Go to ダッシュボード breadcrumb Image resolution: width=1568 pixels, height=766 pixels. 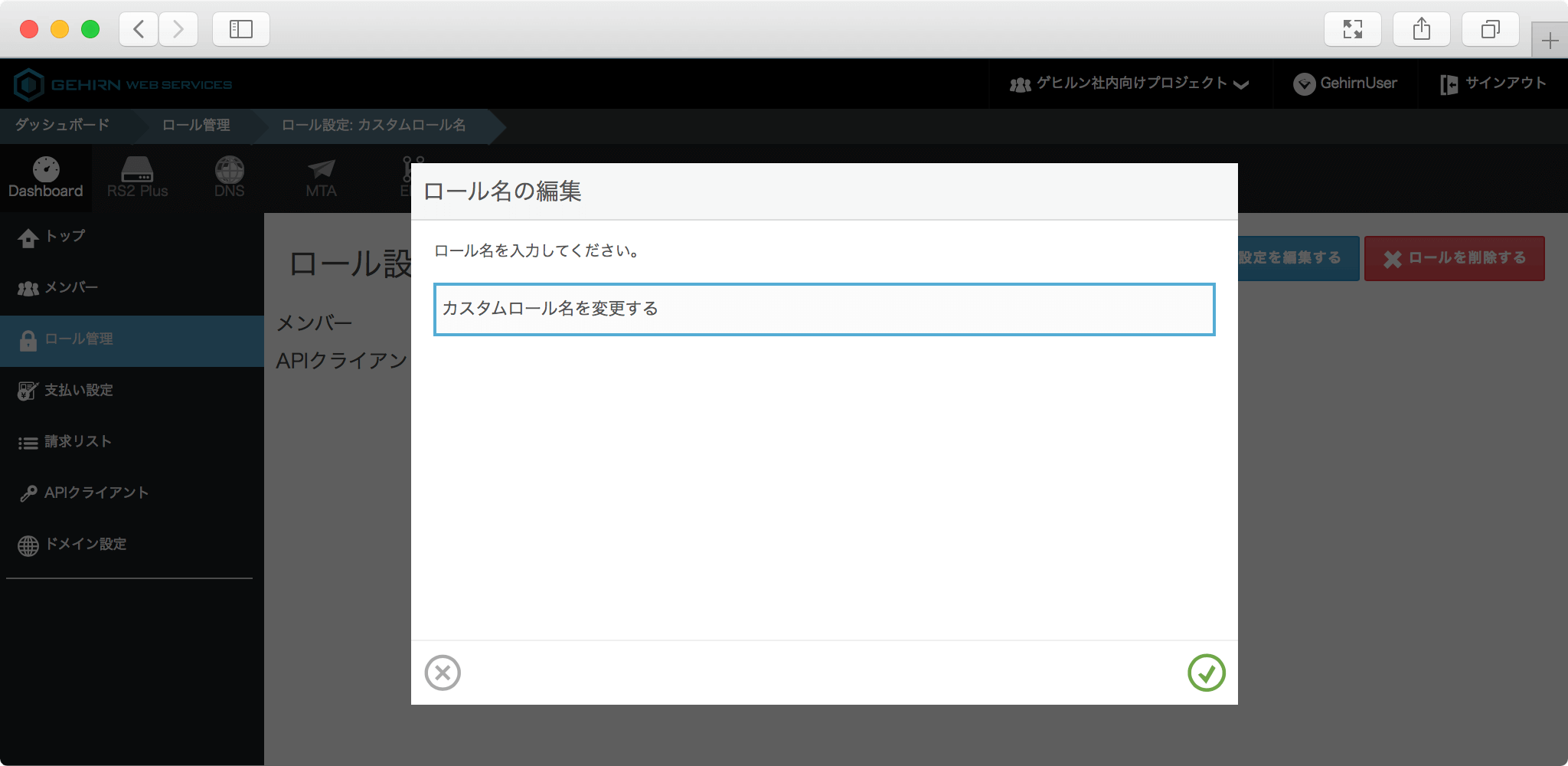[63, 125]
